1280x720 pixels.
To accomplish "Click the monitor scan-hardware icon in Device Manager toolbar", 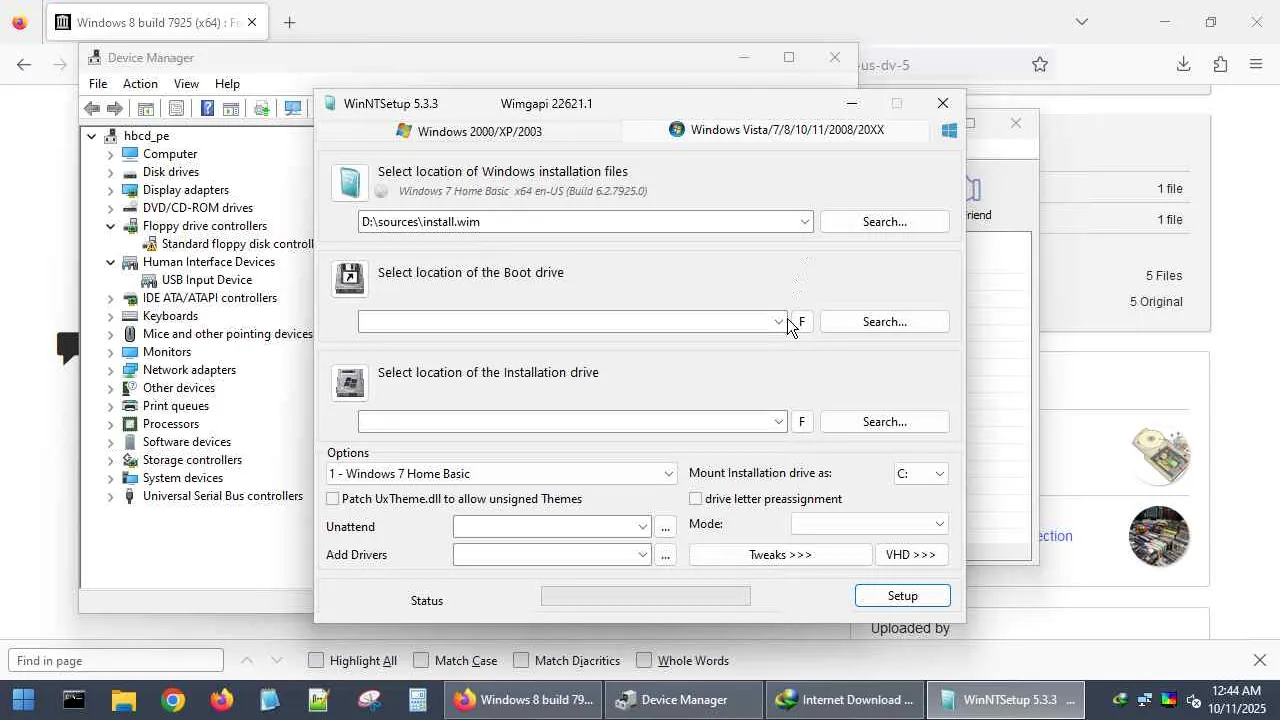I will click(293, 109).
